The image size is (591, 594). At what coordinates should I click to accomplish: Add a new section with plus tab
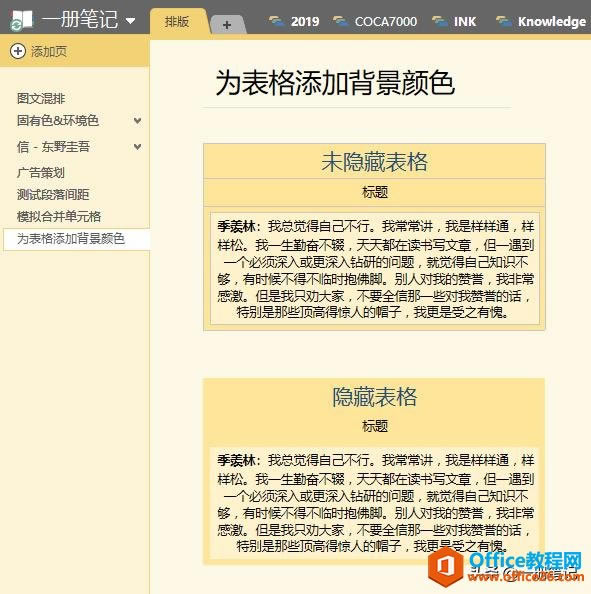pyautogui.click(x=227, y=25)
